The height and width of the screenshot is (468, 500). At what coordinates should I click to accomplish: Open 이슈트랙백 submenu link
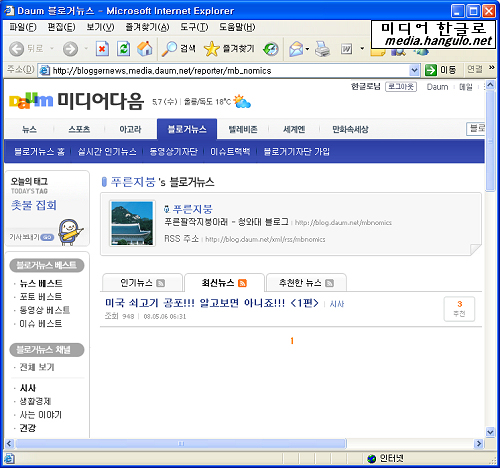(230, 152)
